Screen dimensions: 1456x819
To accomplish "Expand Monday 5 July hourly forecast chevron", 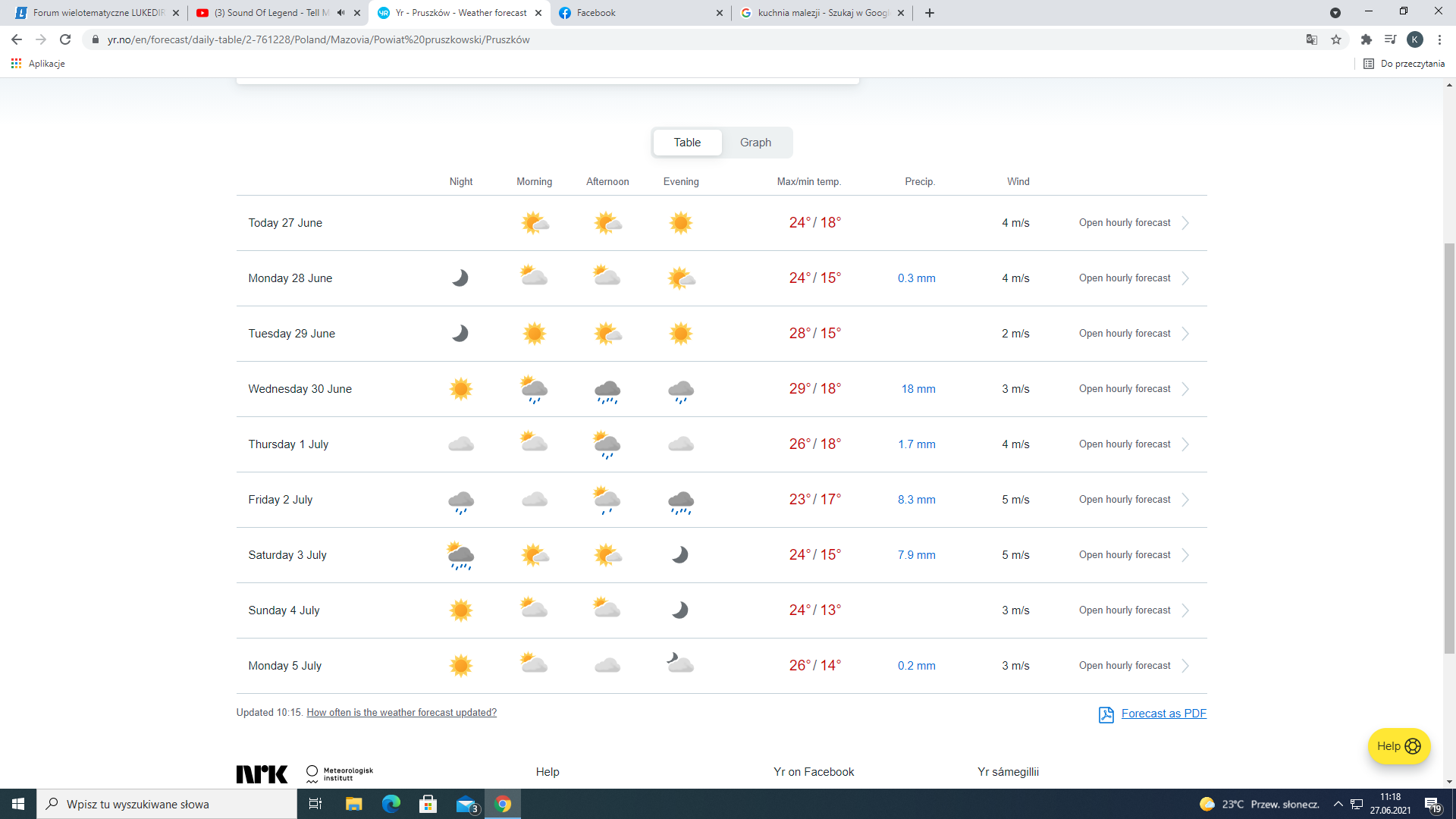I will [1185, 666].
